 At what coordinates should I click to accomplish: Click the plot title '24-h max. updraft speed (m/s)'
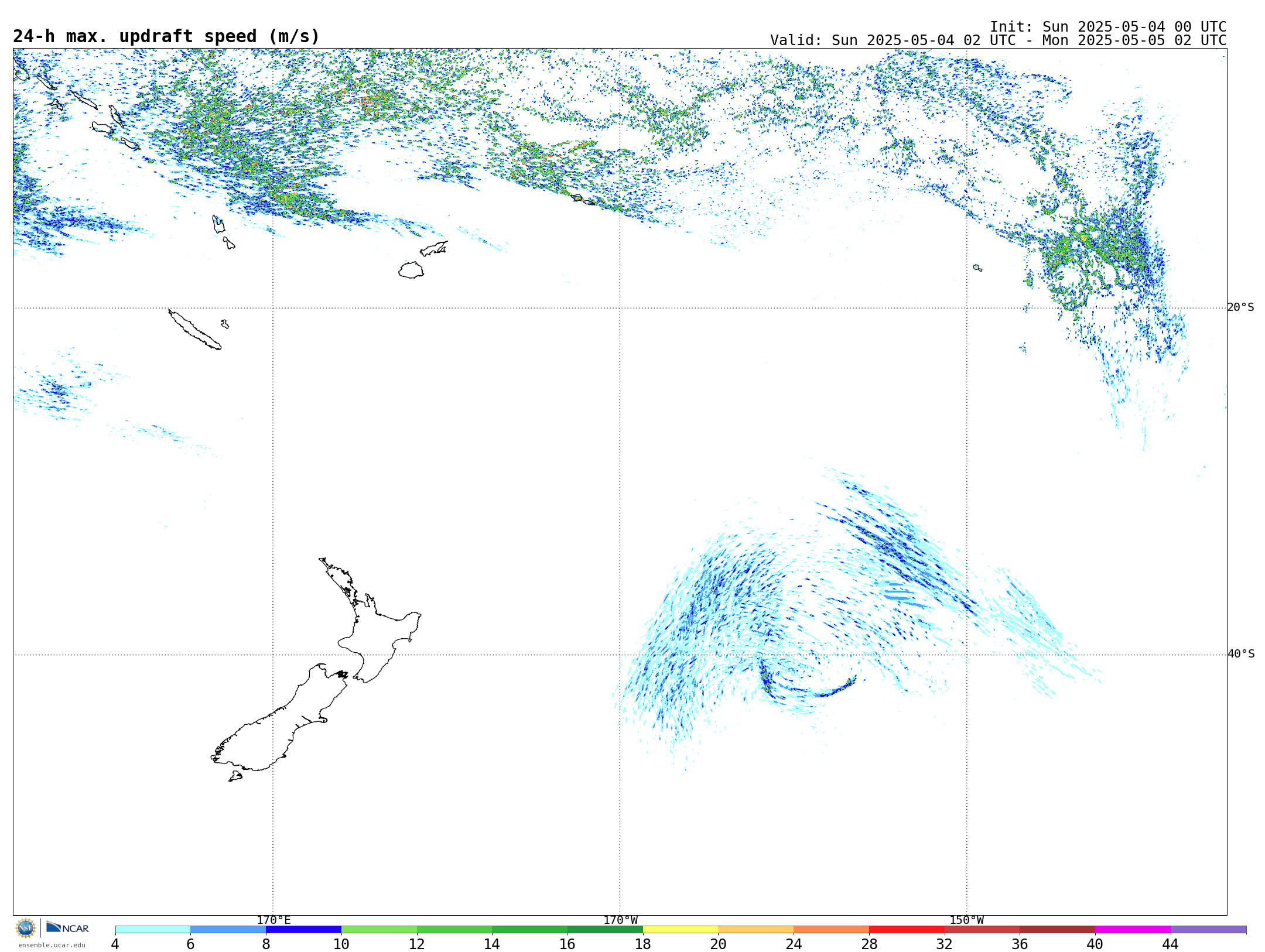[x=166, y=36]
